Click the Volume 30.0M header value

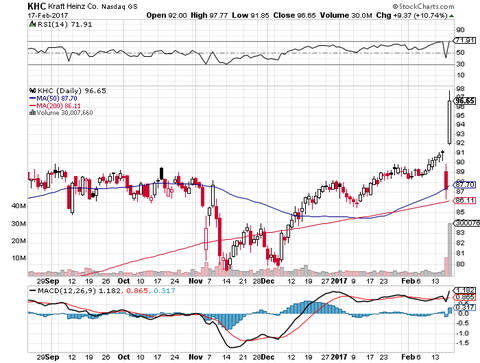tap(346, 15)
